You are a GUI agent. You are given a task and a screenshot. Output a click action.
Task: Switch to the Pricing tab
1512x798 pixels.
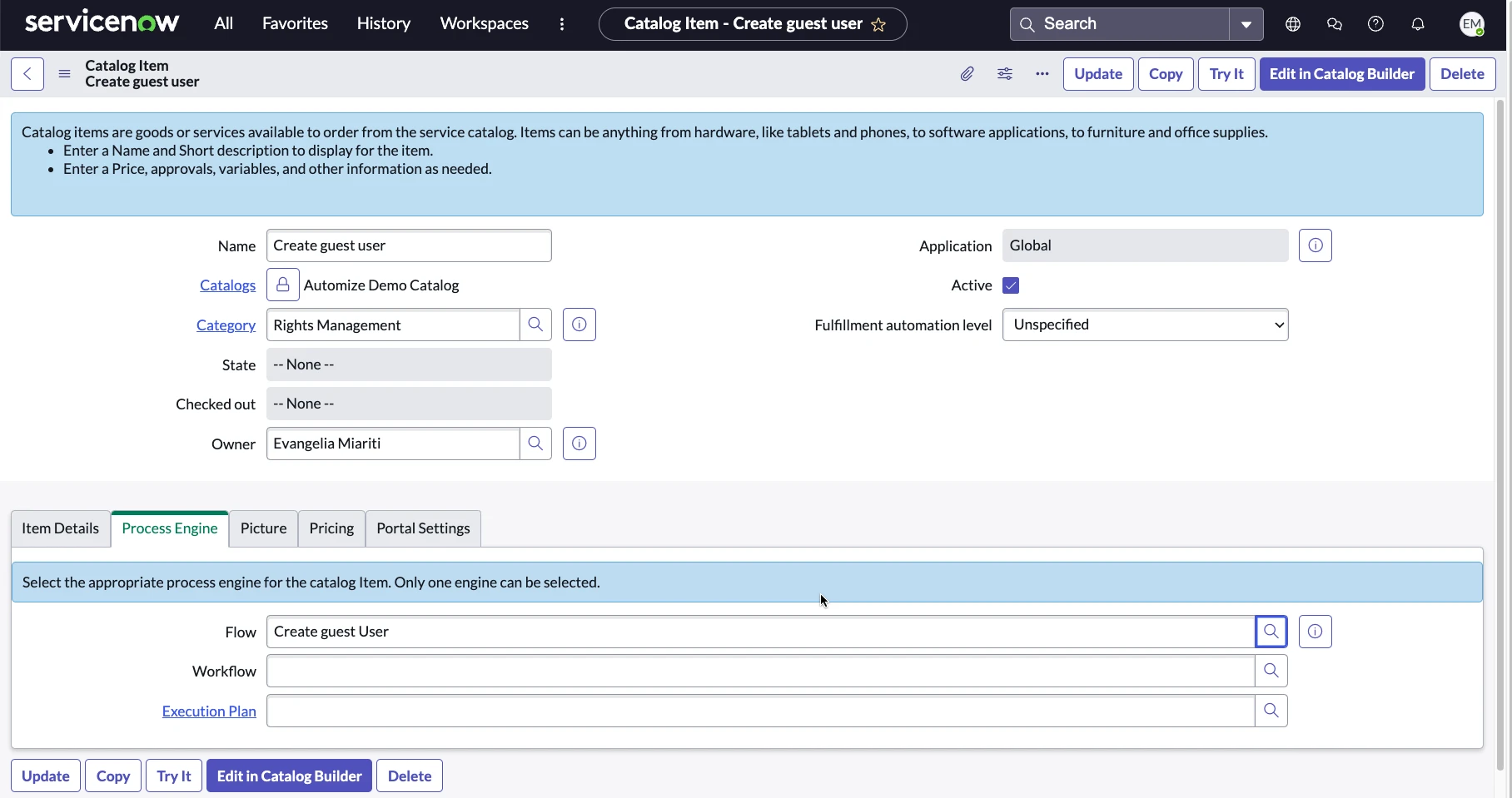pyautogui.click(x=331, y=528)
